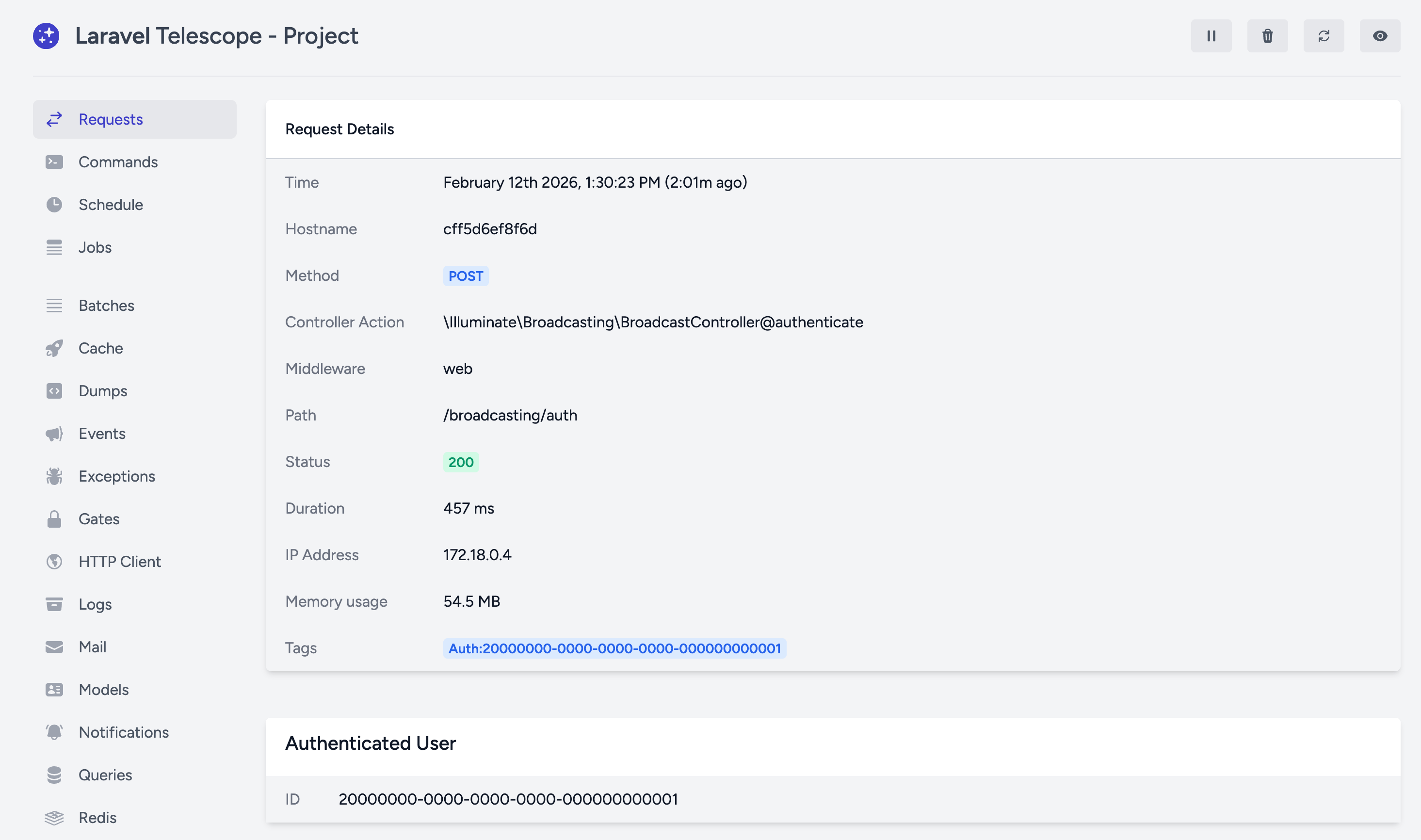The image size is (1421, 840).
Task: Open Gates via the lock icon
Action: 54,519
